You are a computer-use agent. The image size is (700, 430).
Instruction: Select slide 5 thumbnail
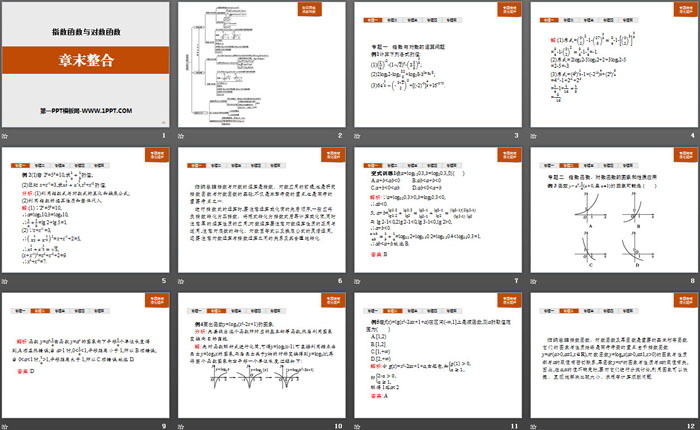tap(86, 210)
